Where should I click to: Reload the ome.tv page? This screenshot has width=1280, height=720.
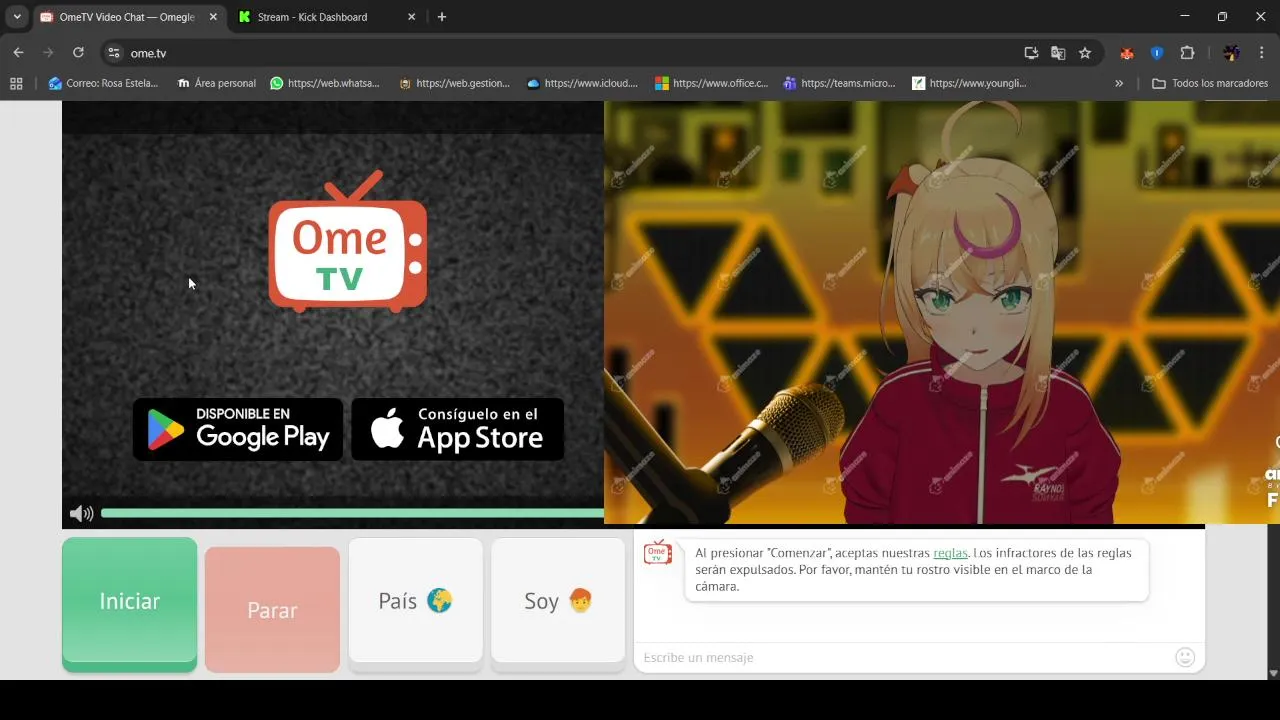click(78, 53)
